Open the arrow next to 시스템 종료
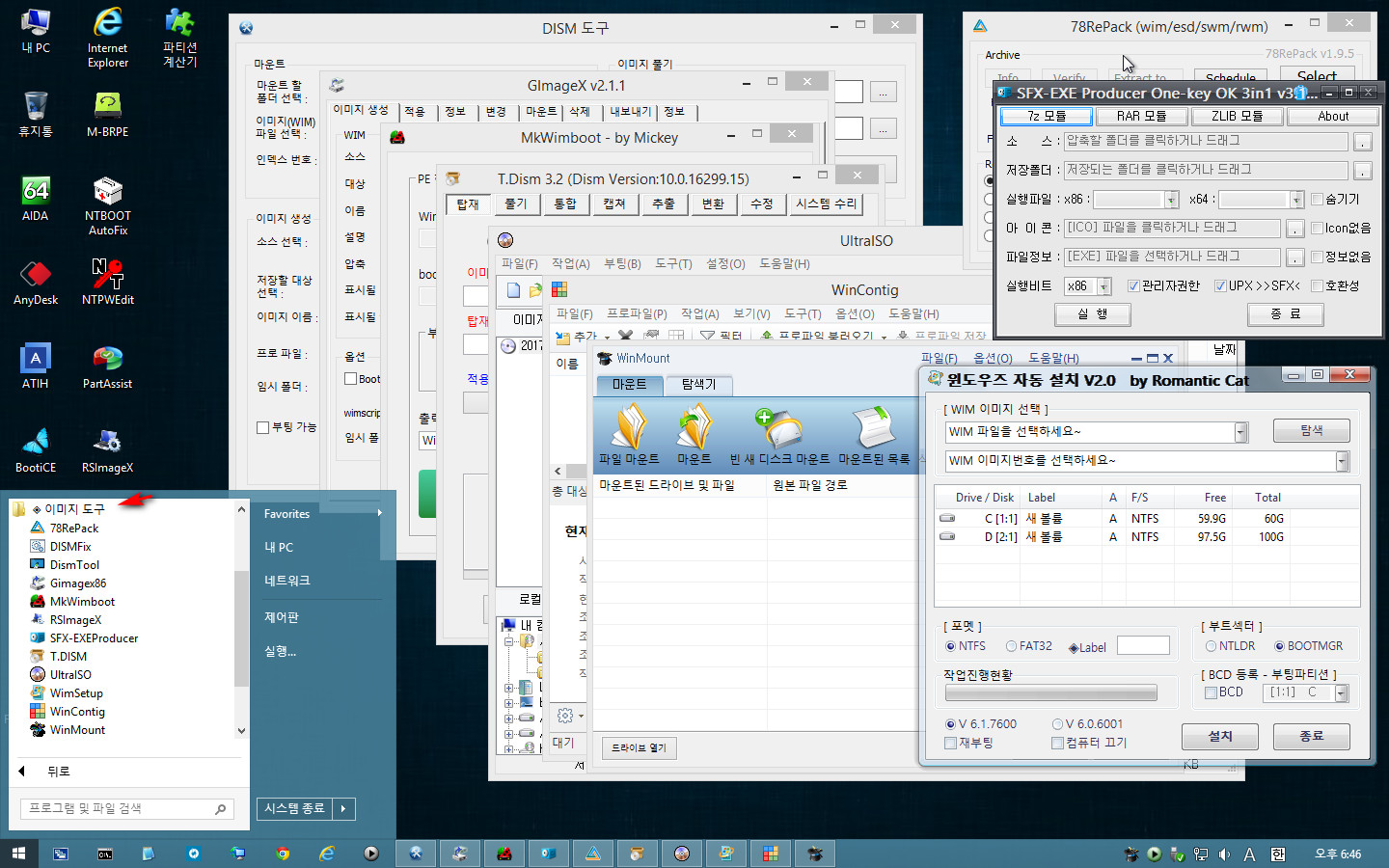Viewport: 1389px width, 868px height. click(x=343, y=808)
